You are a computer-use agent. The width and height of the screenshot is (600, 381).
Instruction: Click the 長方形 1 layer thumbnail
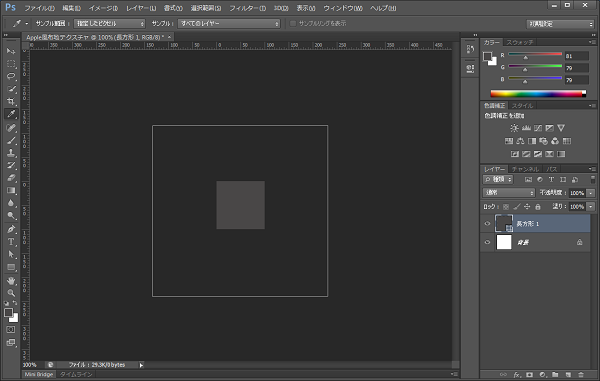click(x=504, y=223)
